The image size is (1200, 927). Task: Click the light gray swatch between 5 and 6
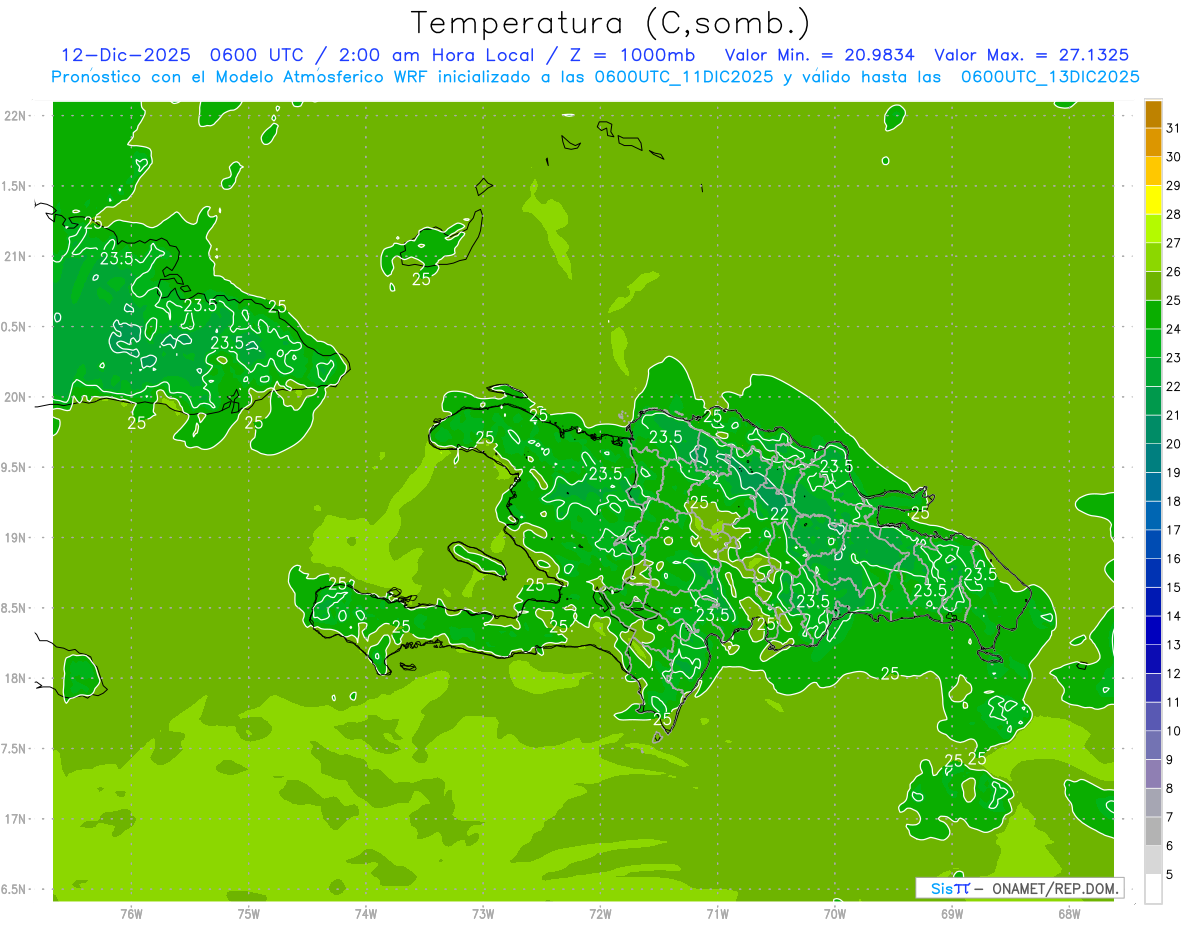(x=1153, y=860)
